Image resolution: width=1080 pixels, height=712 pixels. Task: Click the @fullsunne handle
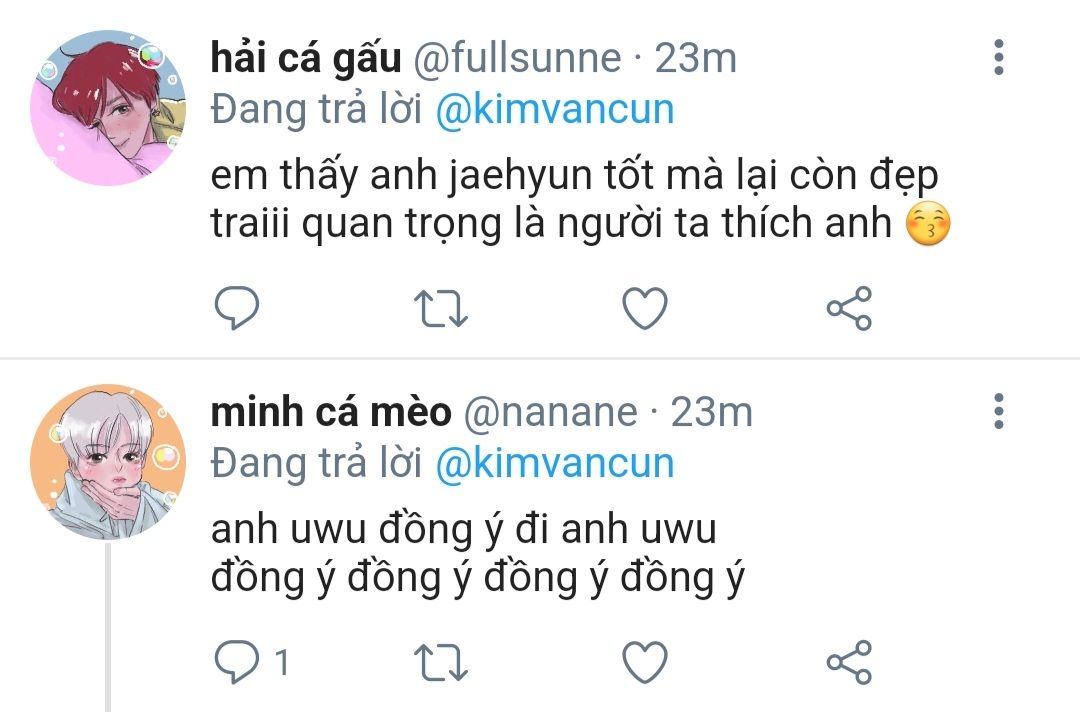pos(517,58)
